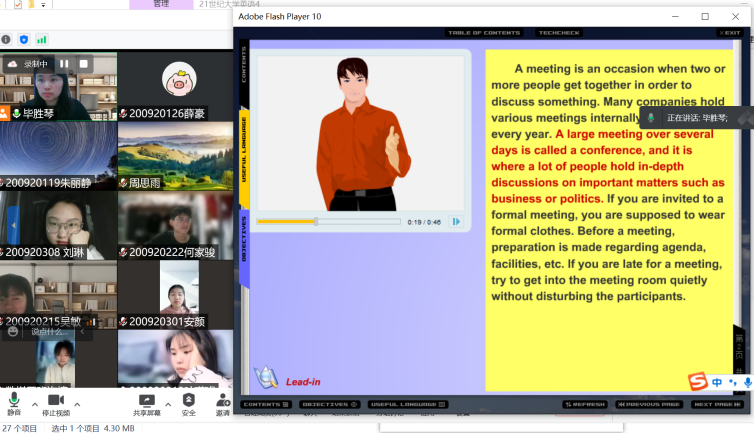Screen dimensions: 754x433
Task: Start screen sharing (共享屏幕)
Action: [x=148, y=403]
